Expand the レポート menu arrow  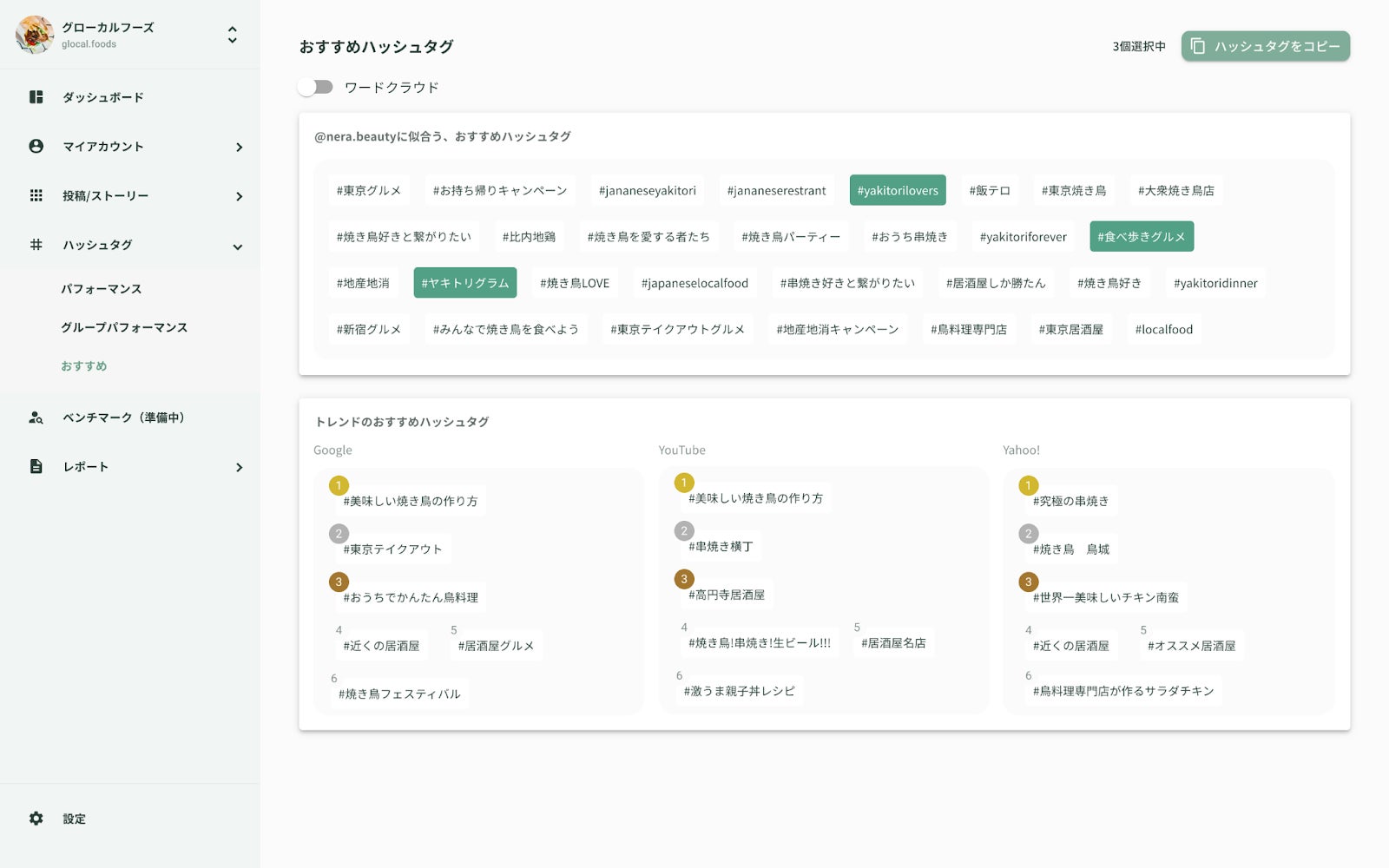(x=239, y=468)
